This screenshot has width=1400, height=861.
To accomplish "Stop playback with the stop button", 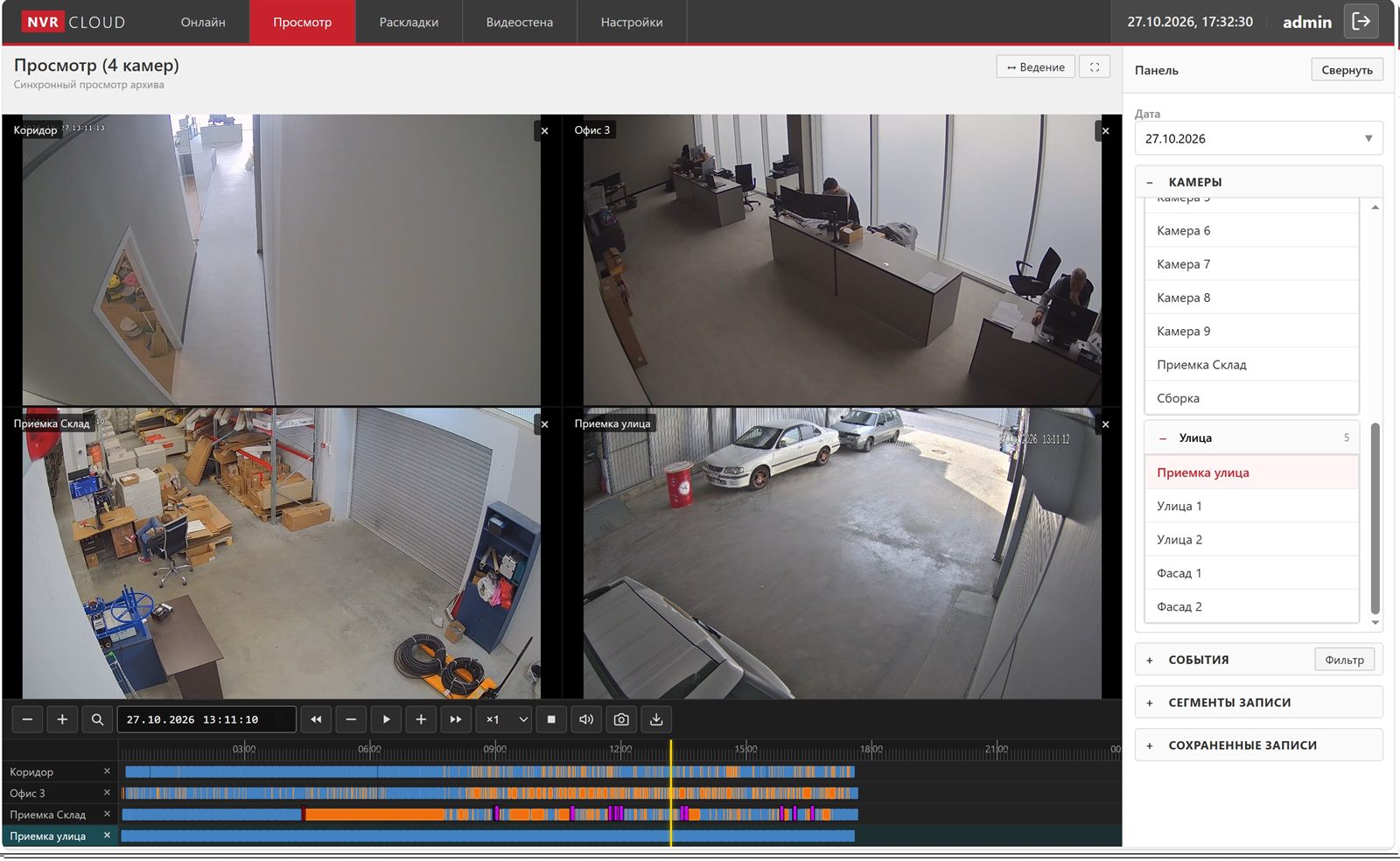I will tap(551, 719).
